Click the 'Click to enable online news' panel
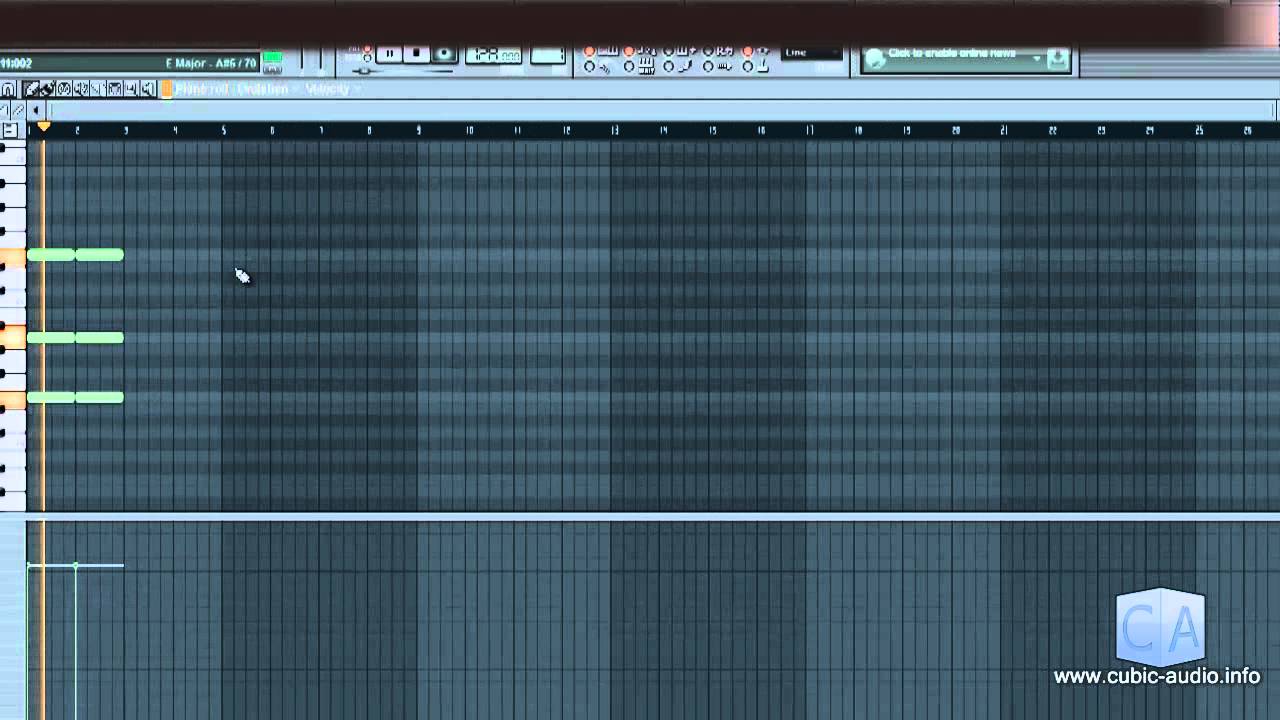This screenshot has width=1280, height=720. pos(966,60)
